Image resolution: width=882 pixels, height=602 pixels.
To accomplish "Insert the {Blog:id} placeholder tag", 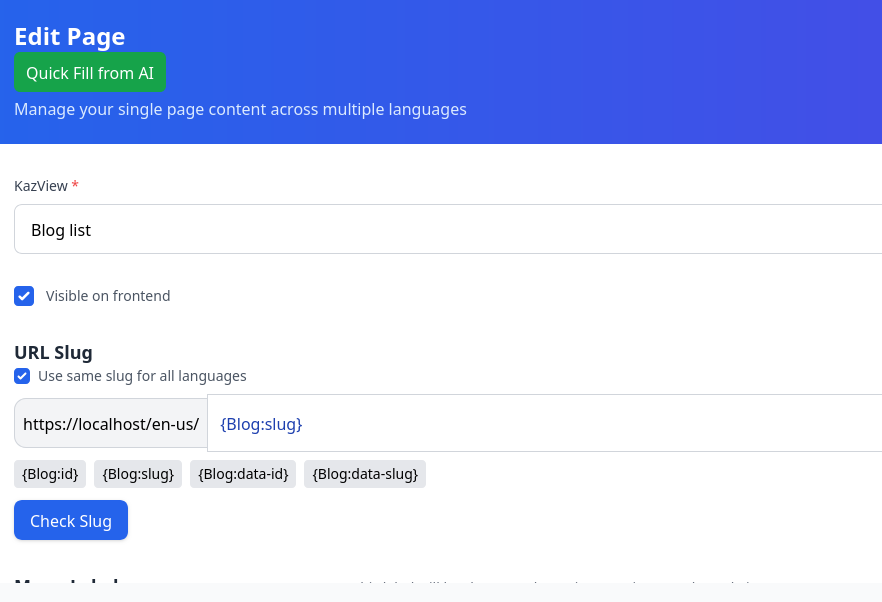I will pyautogui.click(x=50, y=474).
